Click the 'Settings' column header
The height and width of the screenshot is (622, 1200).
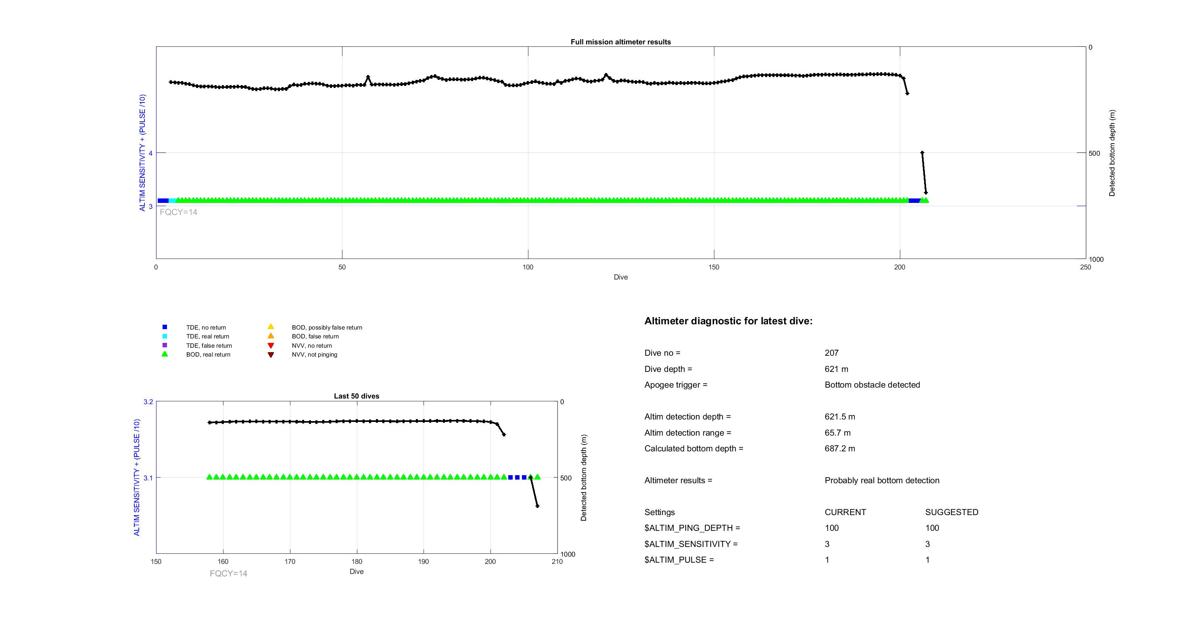pyautogui.click(x=660, y=513)
